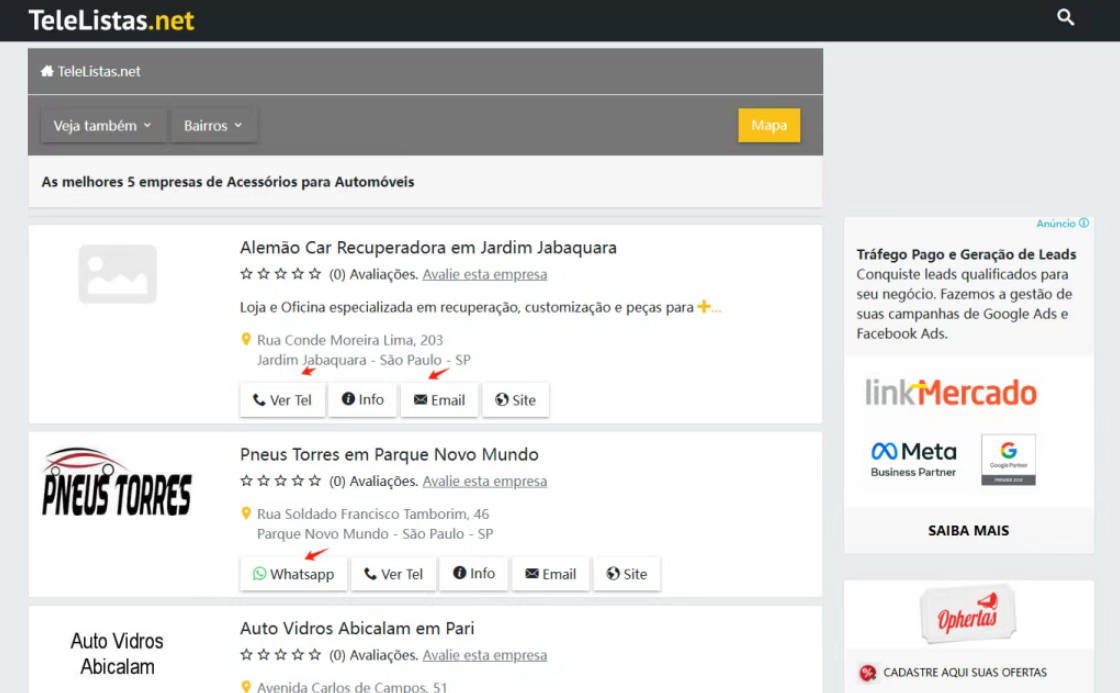Image resolution: width=1120 pixels, height=693 pixels.
Task: Click Email button for Alemão Car Recuperadora
Action: click(439, 400)
